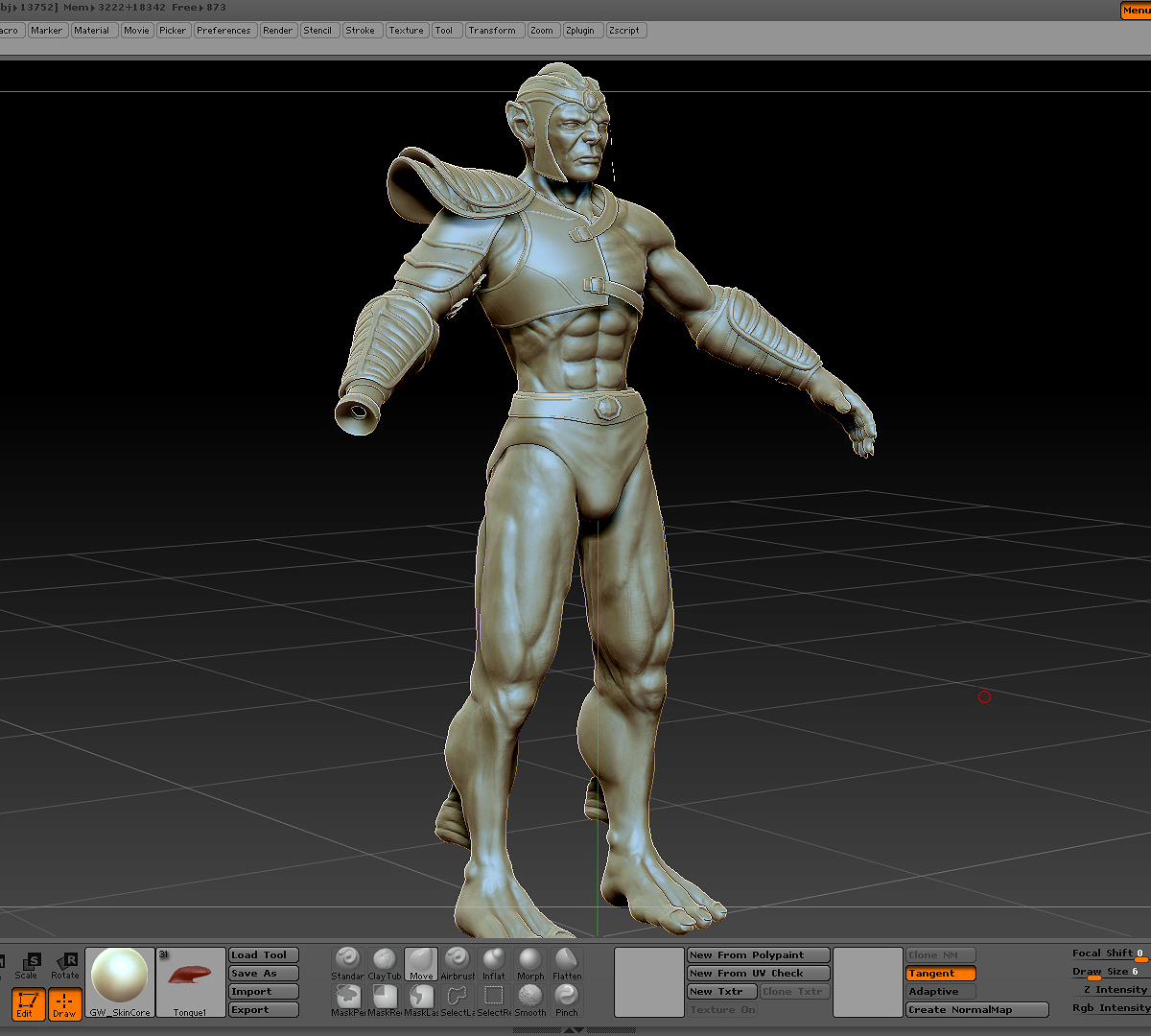Toggle the Tangent normal map option
Viewport: 1151px width, 1036px height.
tap(941, 974)
